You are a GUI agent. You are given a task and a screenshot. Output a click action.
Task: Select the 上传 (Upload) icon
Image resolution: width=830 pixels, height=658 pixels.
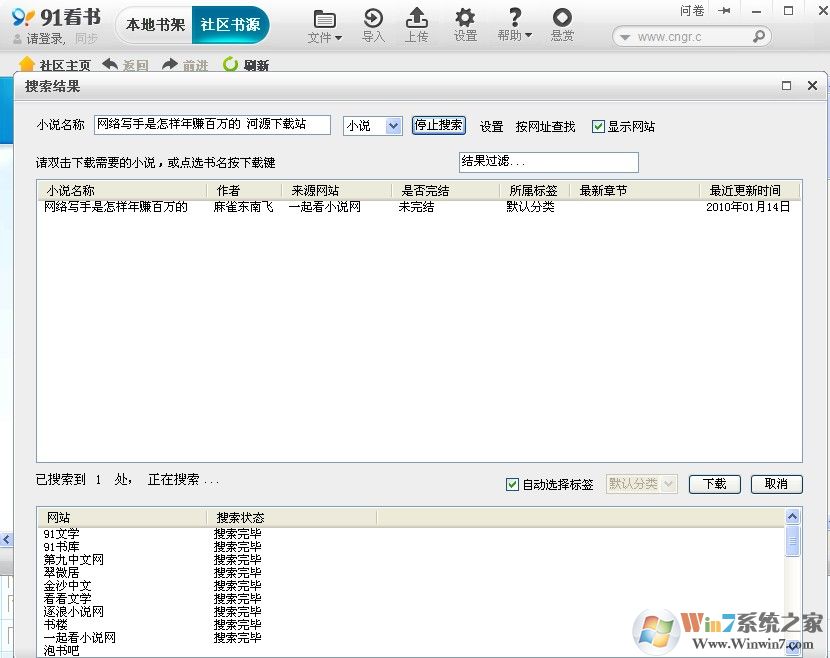[x=417, y=20]
